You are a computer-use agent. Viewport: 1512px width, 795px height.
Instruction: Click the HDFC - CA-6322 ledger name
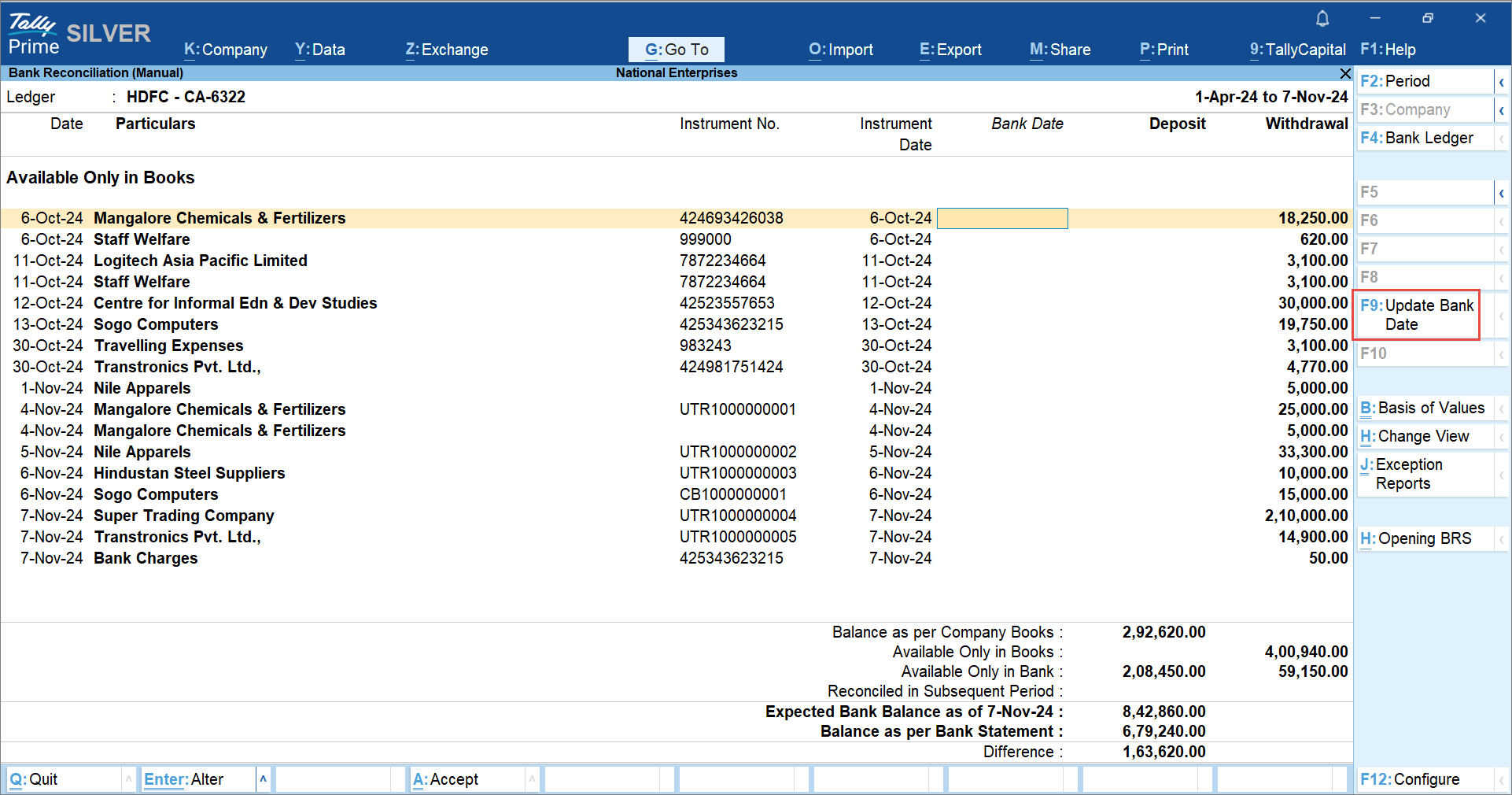click(186, 97)
